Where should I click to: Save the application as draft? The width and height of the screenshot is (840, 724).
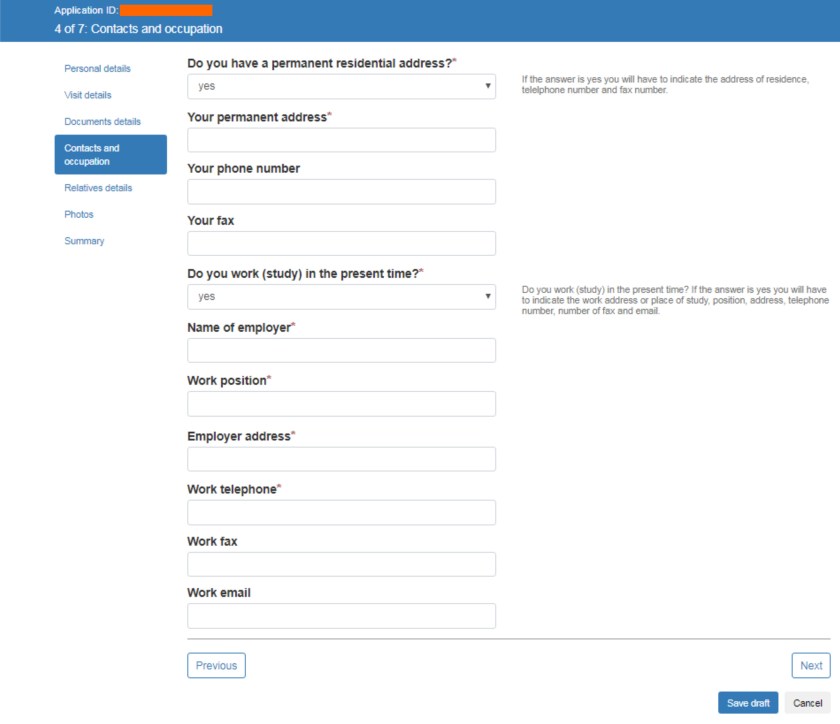[x=747, y=703]
